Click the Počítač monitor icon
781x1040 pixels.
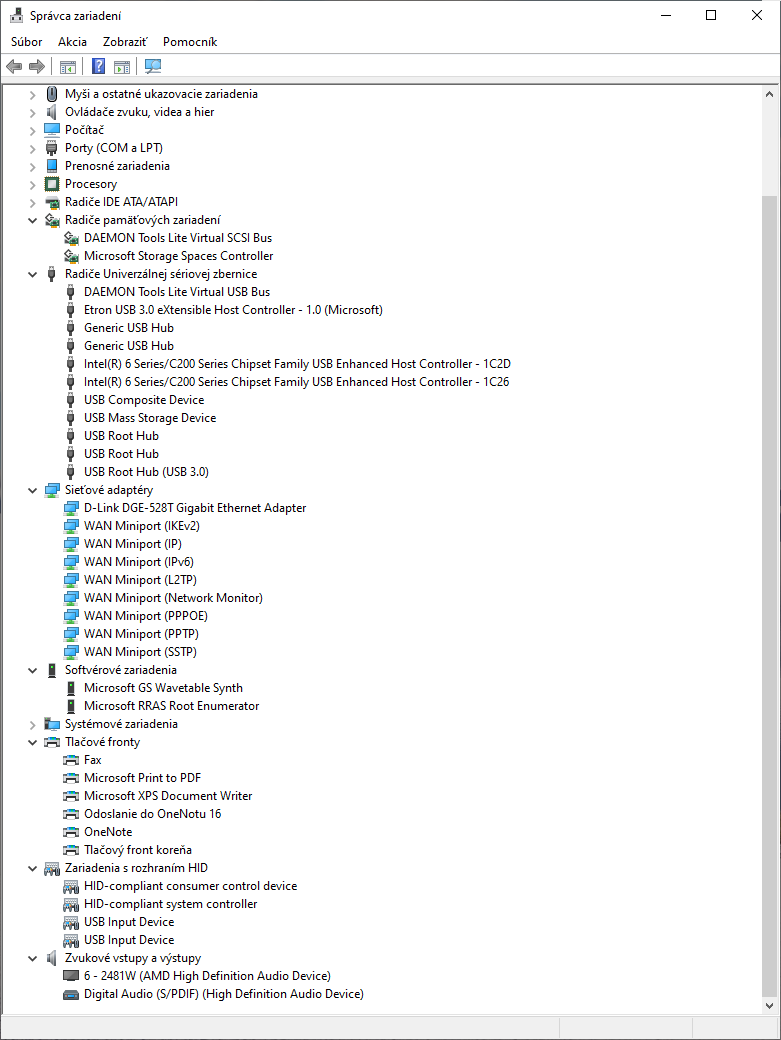52,129
